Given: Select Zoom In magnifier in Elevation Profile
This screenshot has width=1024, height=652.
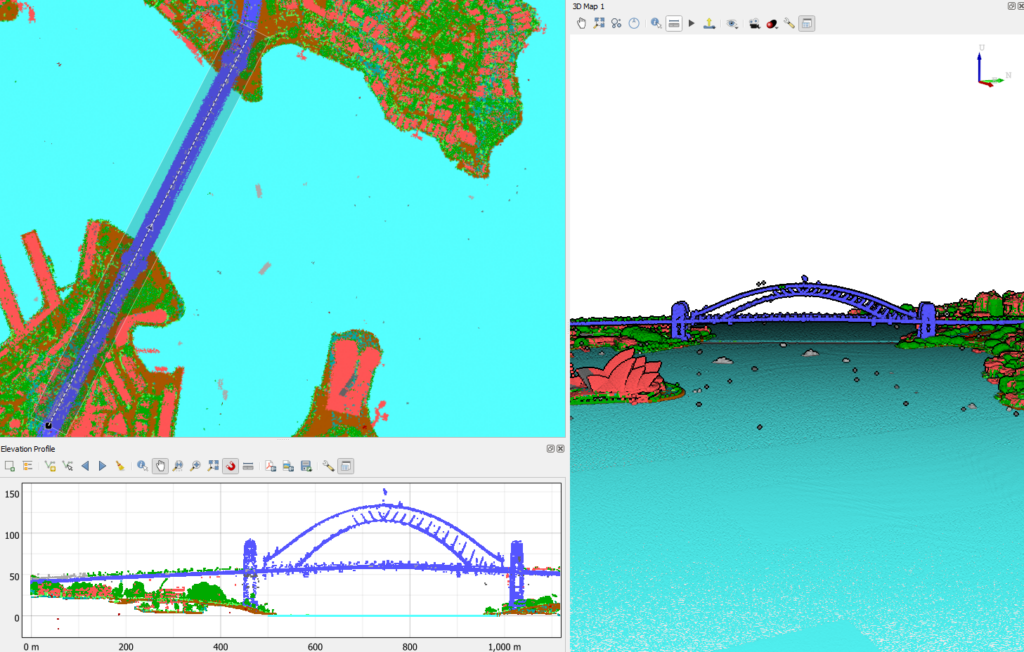Looking at the screenshot, I should (x=195, y=466).
